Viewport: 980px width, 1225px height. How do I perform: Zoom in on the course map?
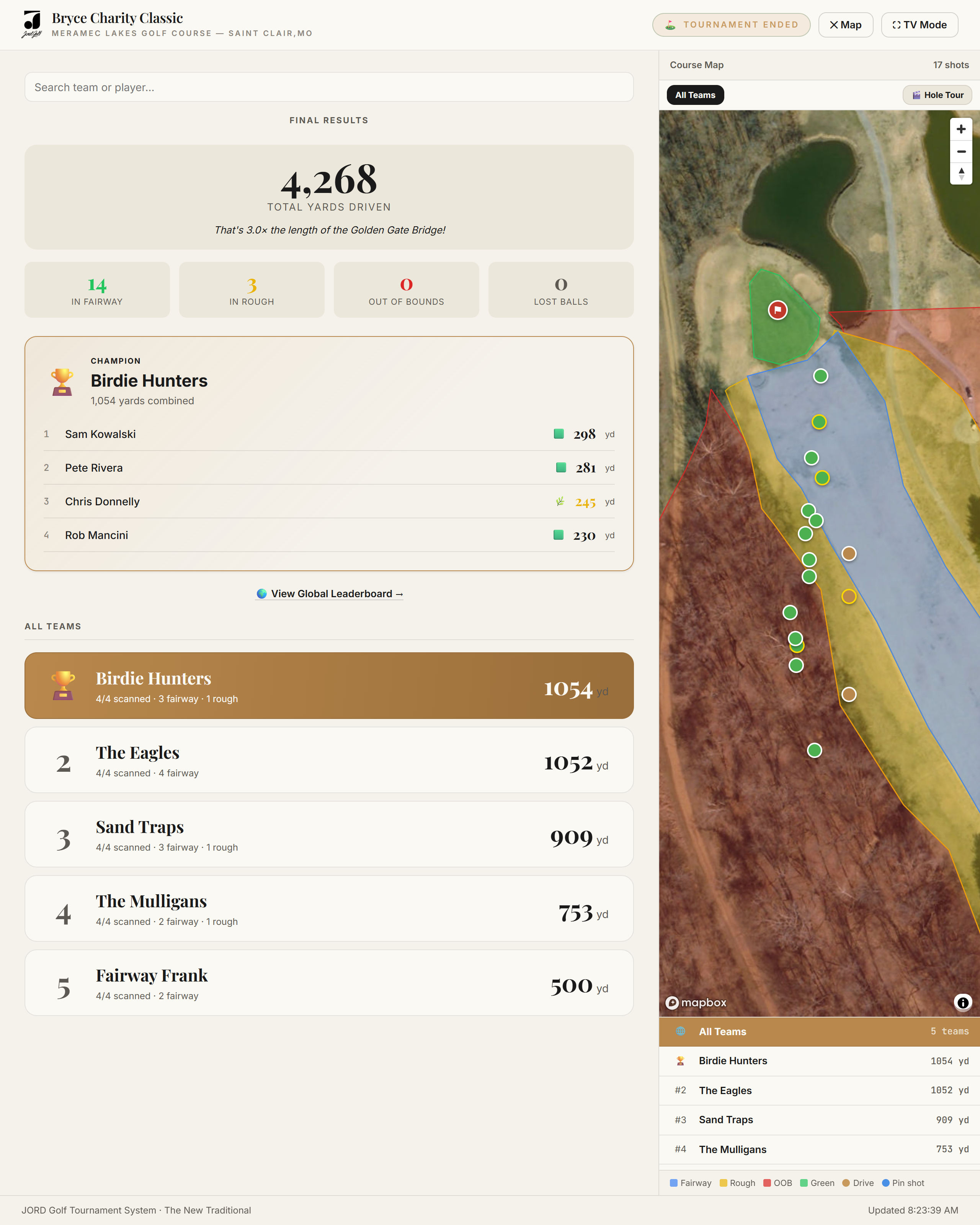click(x=961, y=129)
